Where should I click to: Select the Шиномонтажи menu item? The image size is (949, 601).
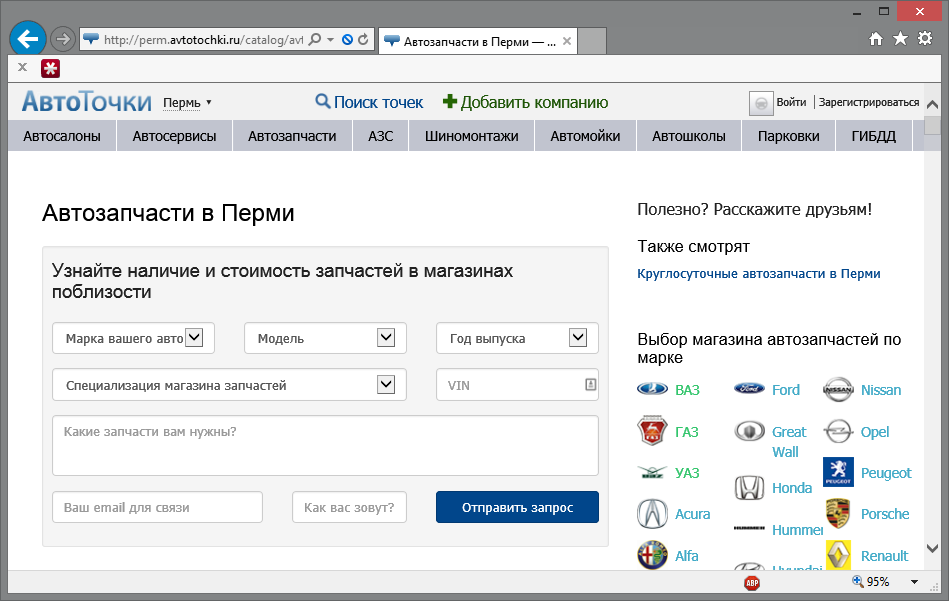[x=471, y=136]
